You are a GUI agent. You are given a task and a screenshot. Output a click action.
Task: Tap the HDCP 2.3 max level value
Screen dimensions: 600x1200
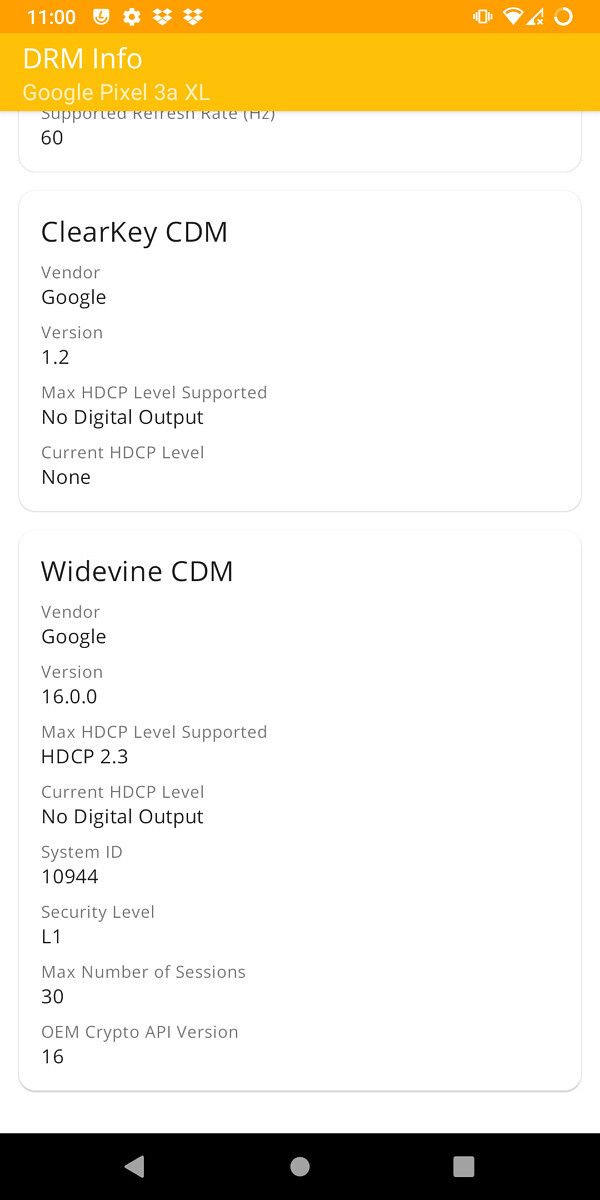pos(85,757)
